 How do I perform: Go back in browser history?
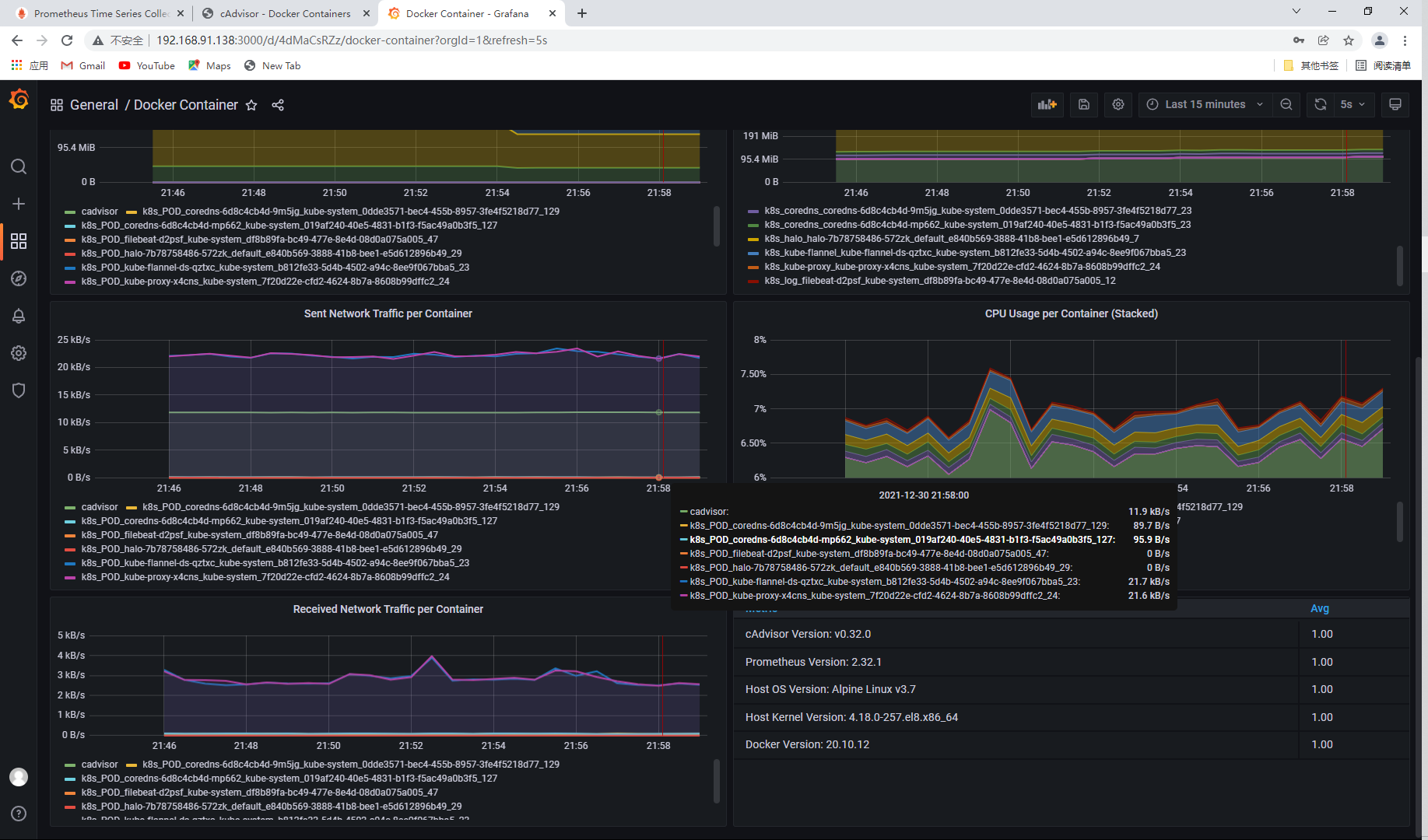click(x=17, y=40)
